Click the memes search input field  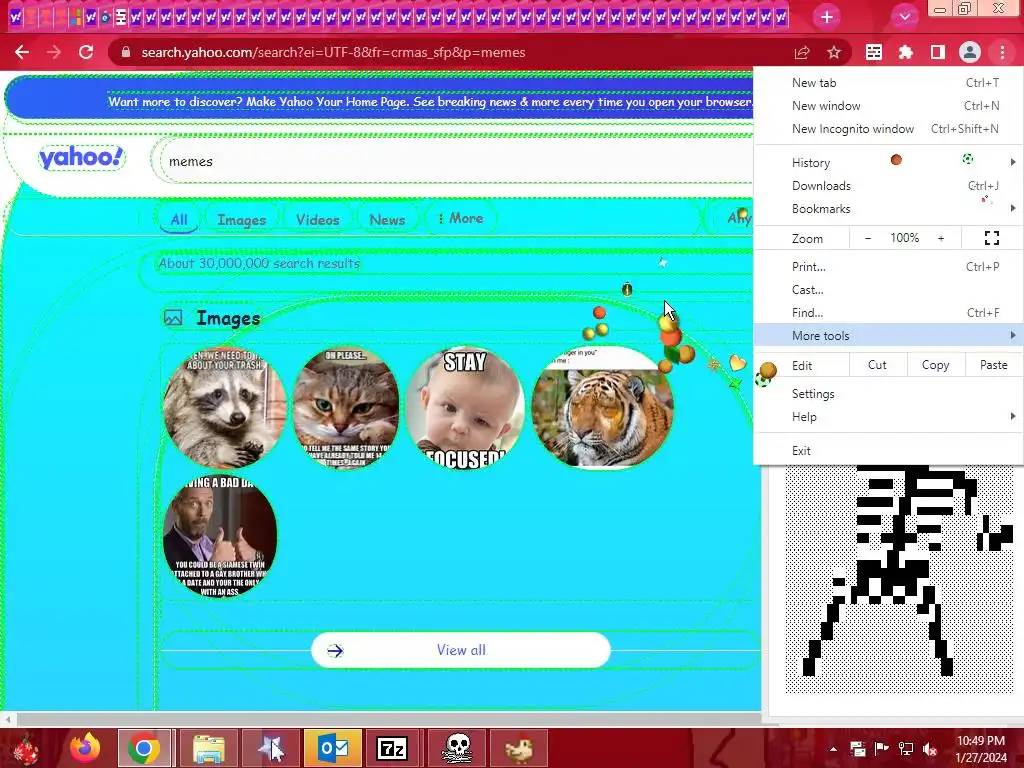pos(457,161)
